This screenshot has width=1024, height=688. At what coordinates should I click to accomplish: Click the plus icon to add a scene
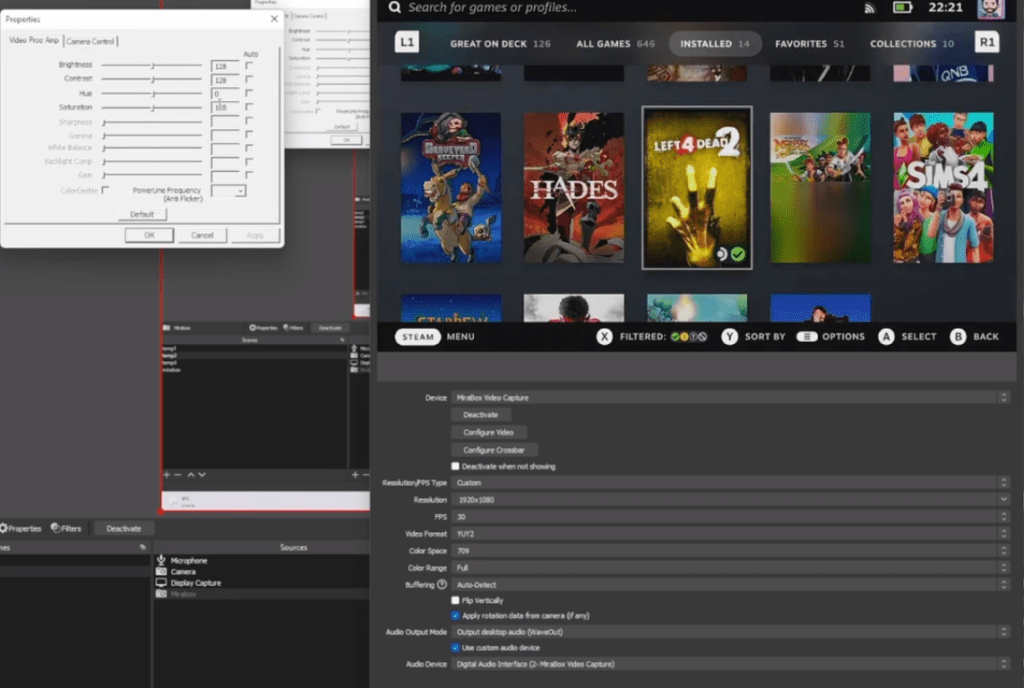pyautogui.click(x=166, y=474)
